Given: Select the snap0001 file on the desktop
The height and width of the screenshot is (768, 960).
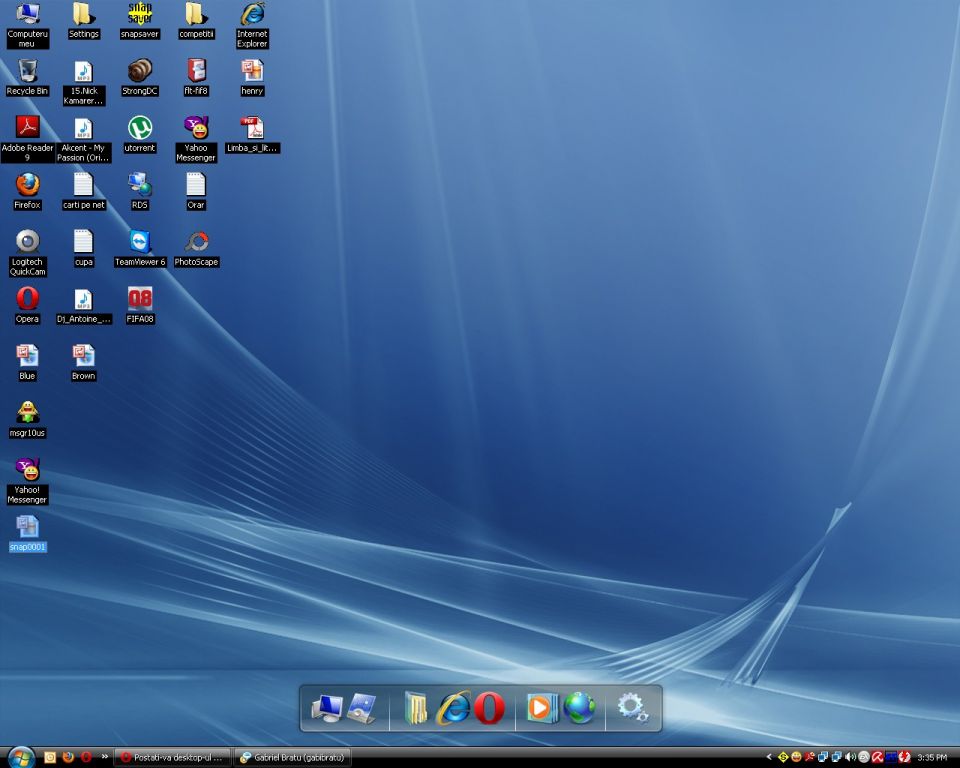Looking at the screenshot, I should (27, 528).
